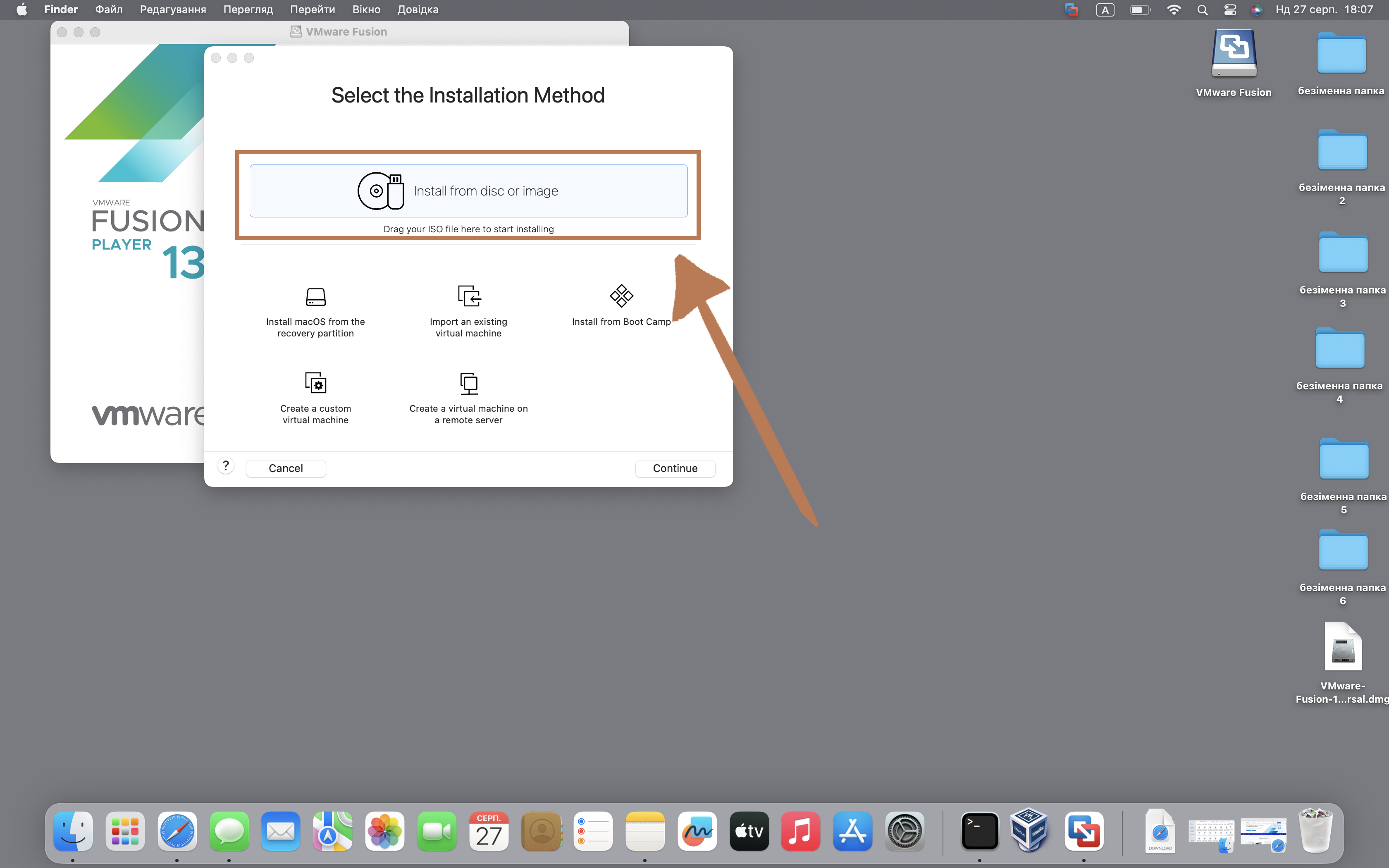Open the Перегляд menu
This screenshot has height=868, width=1389.
tap(248, 9)
